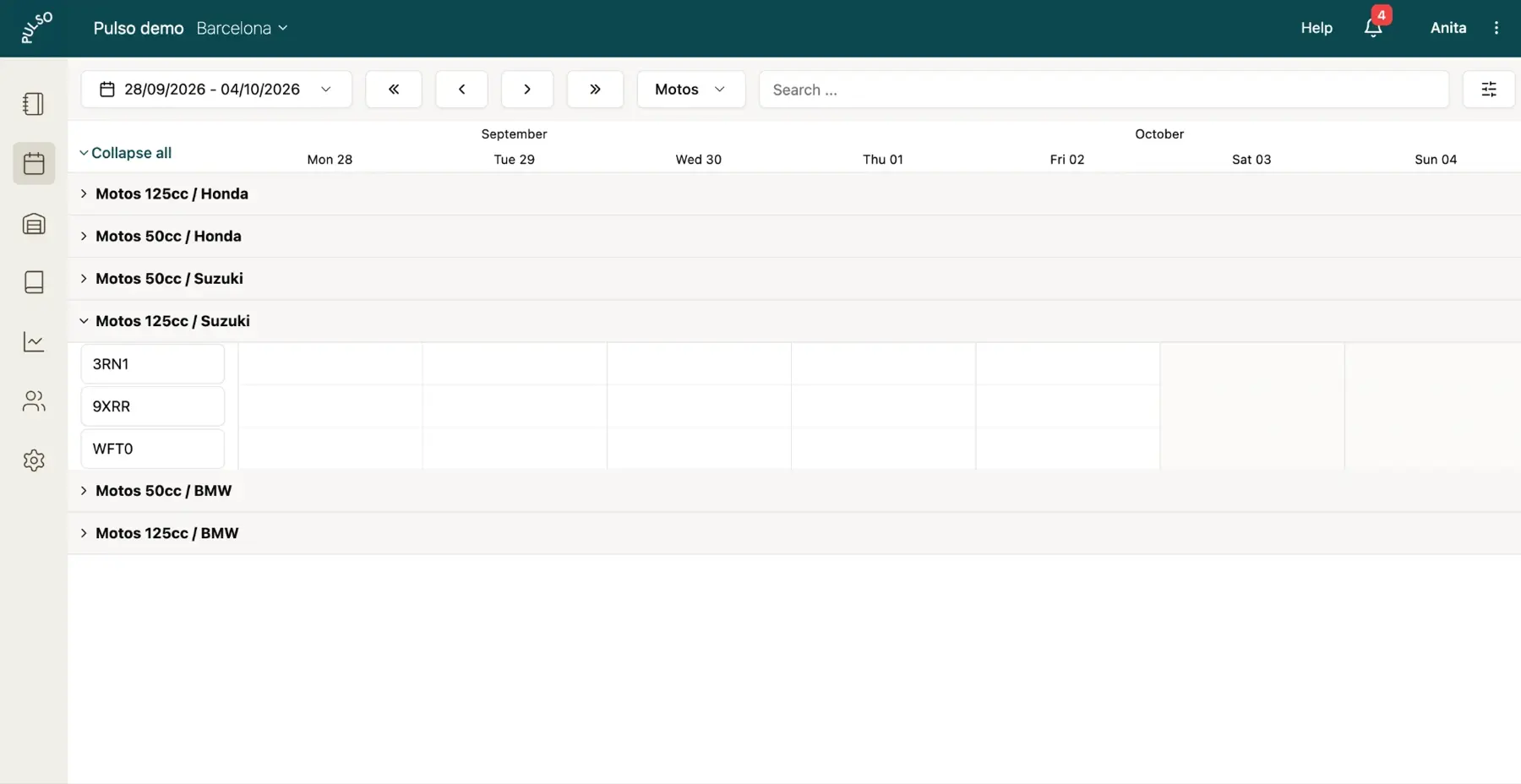
Task: Select vehicle 9XRR
Action: click(153, 406)
